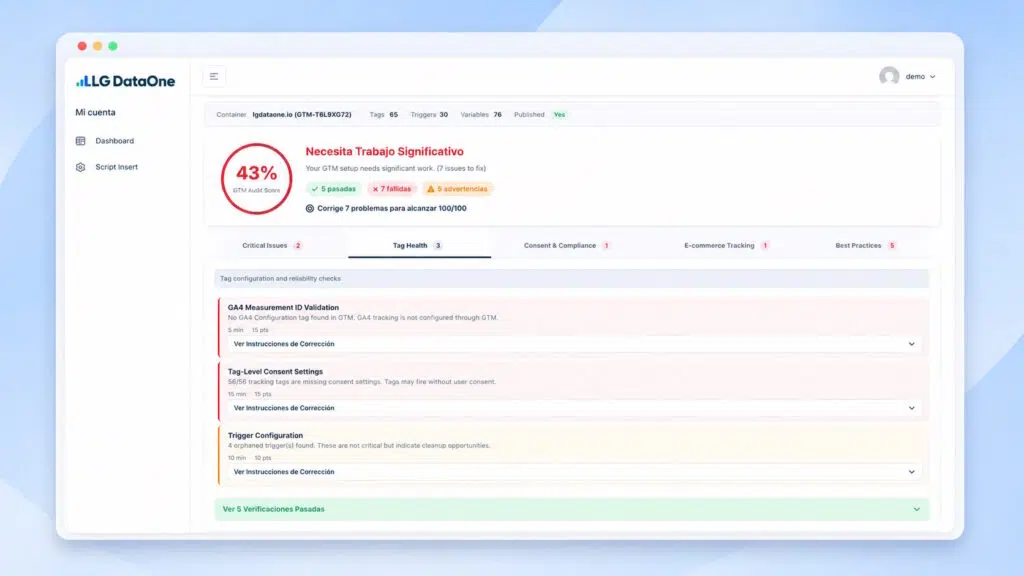The height and width of the screenshot is (576, 1024).
Task: Click the Mi cuenta sidebar heading
Action: pyautogui.click(x=95, y=112)
